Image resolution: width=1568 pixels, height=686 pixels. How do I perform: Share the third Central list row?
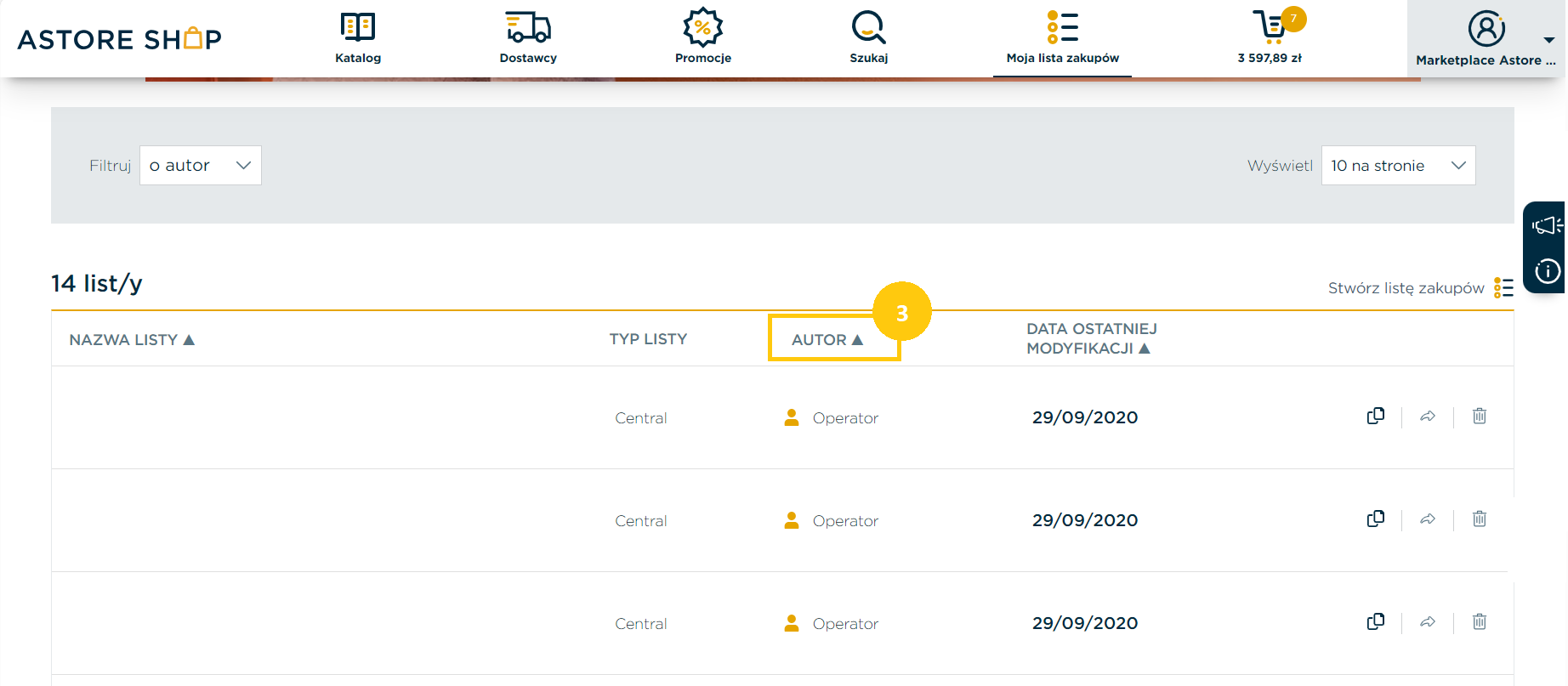(x=1428, y=621)
